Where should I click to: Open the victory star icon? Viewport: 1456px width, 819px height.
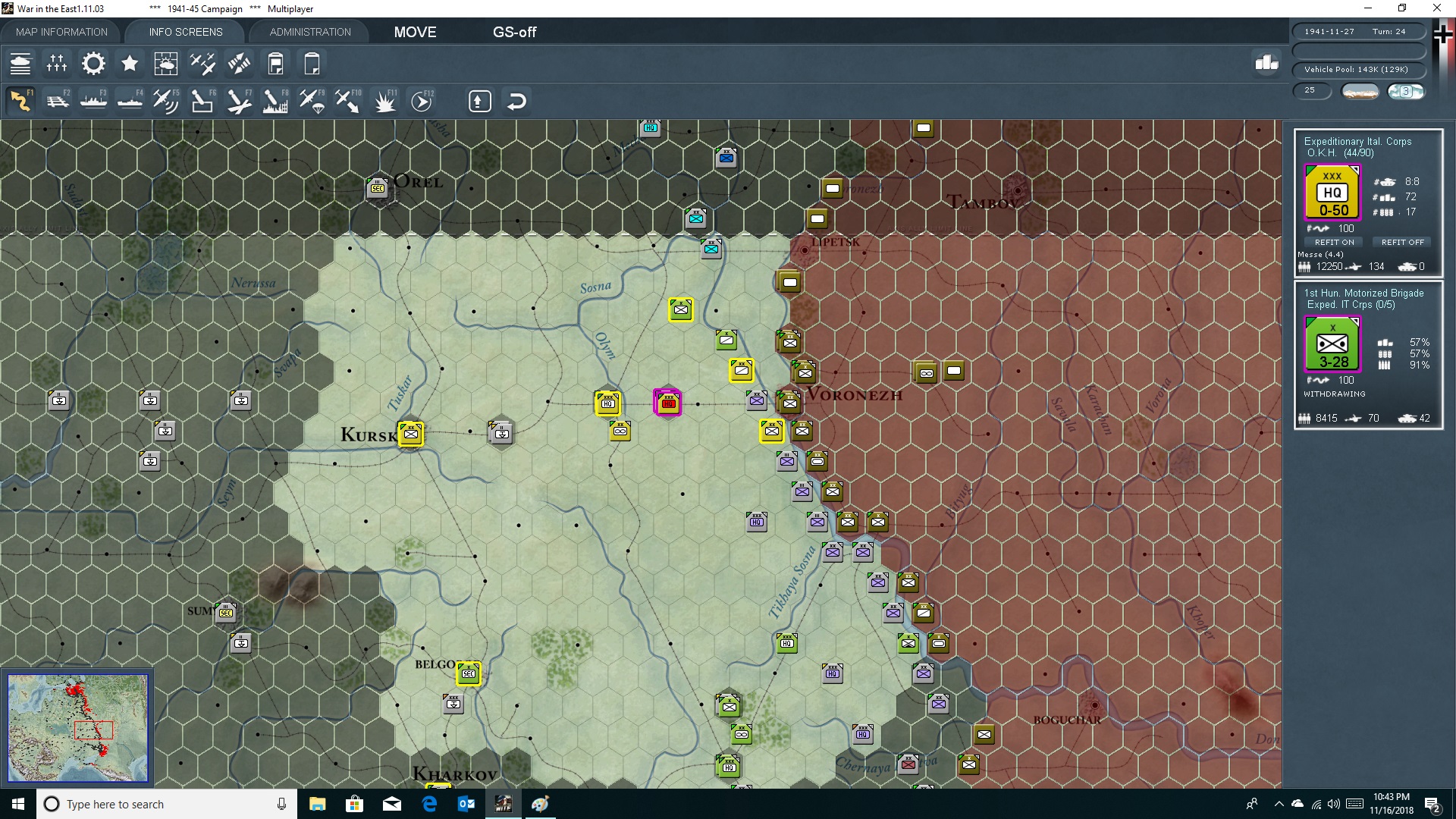pos(130,64)
